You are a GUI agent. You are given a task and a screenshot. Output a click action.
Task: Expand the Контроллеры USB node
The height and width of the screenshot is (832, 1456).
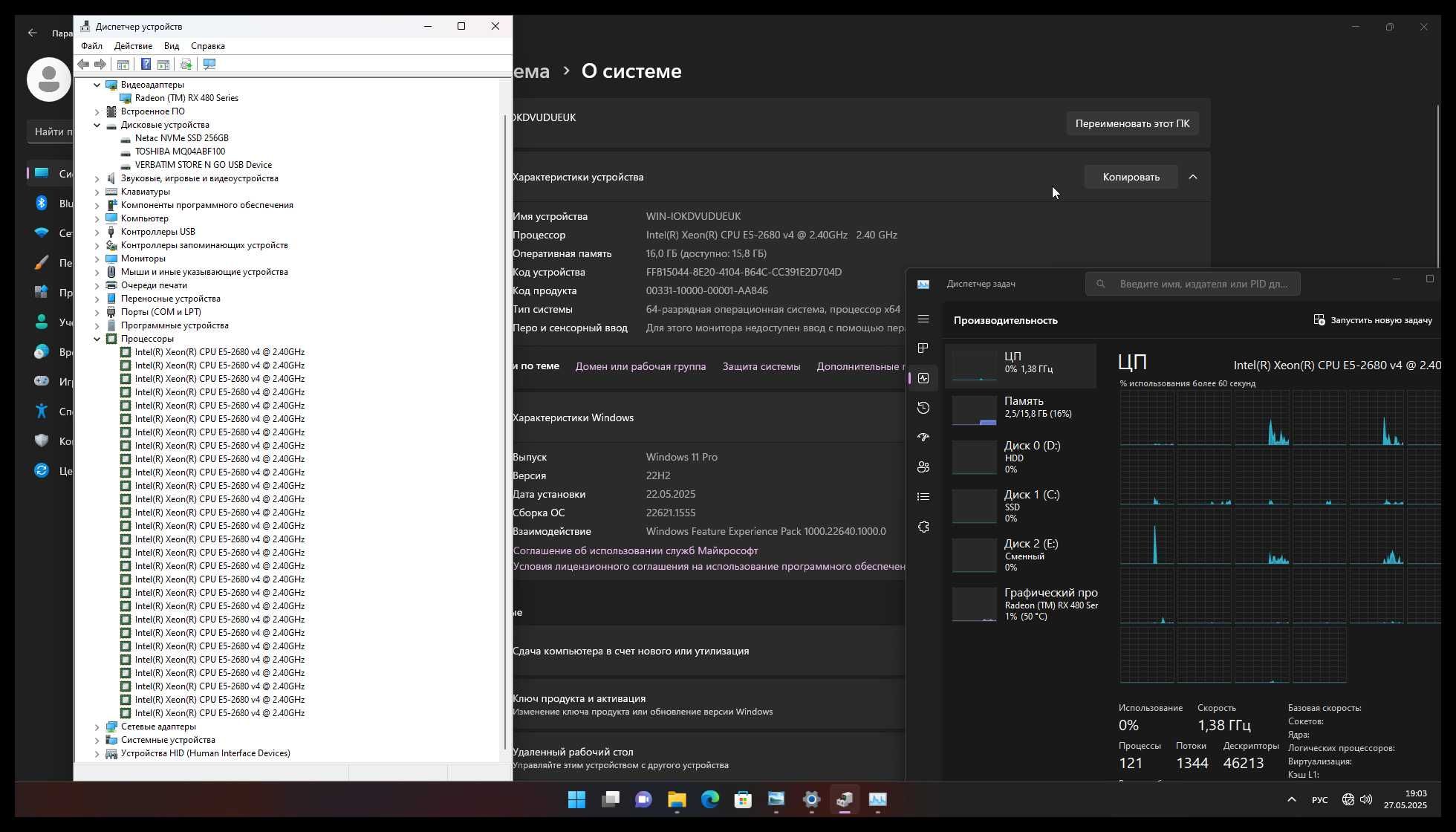97,232
